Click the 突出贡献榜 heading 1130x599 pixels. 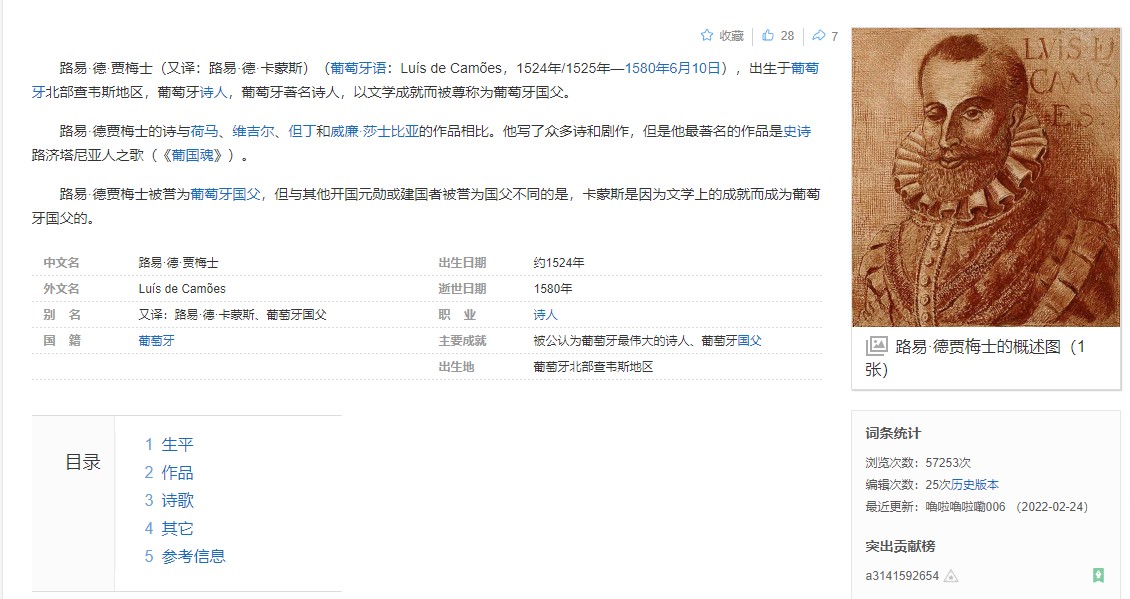coord(900,546)
